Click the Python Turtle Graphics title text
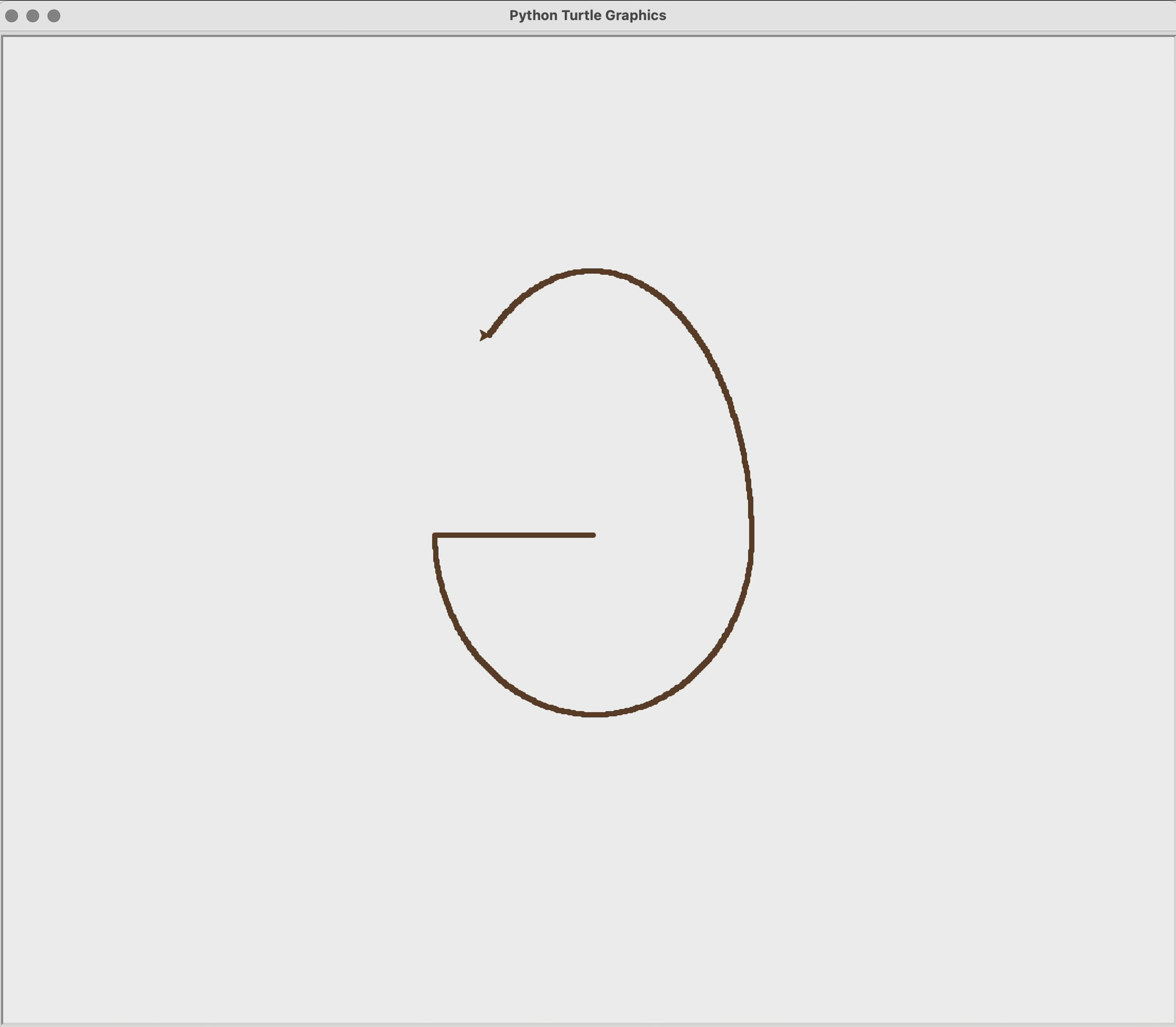The image size is (1176, 1027). [587, 16]
